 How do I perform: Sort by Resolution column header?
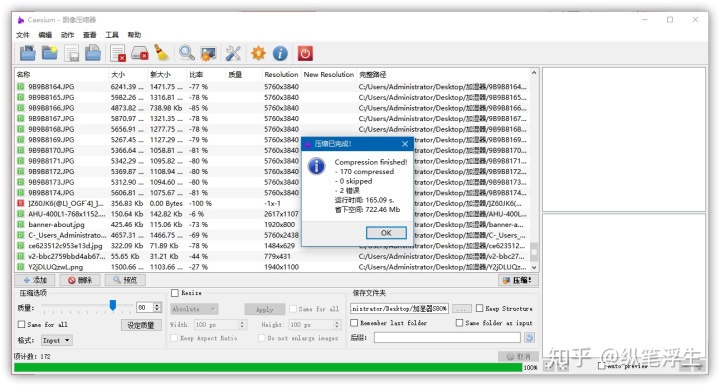point(281,74)
